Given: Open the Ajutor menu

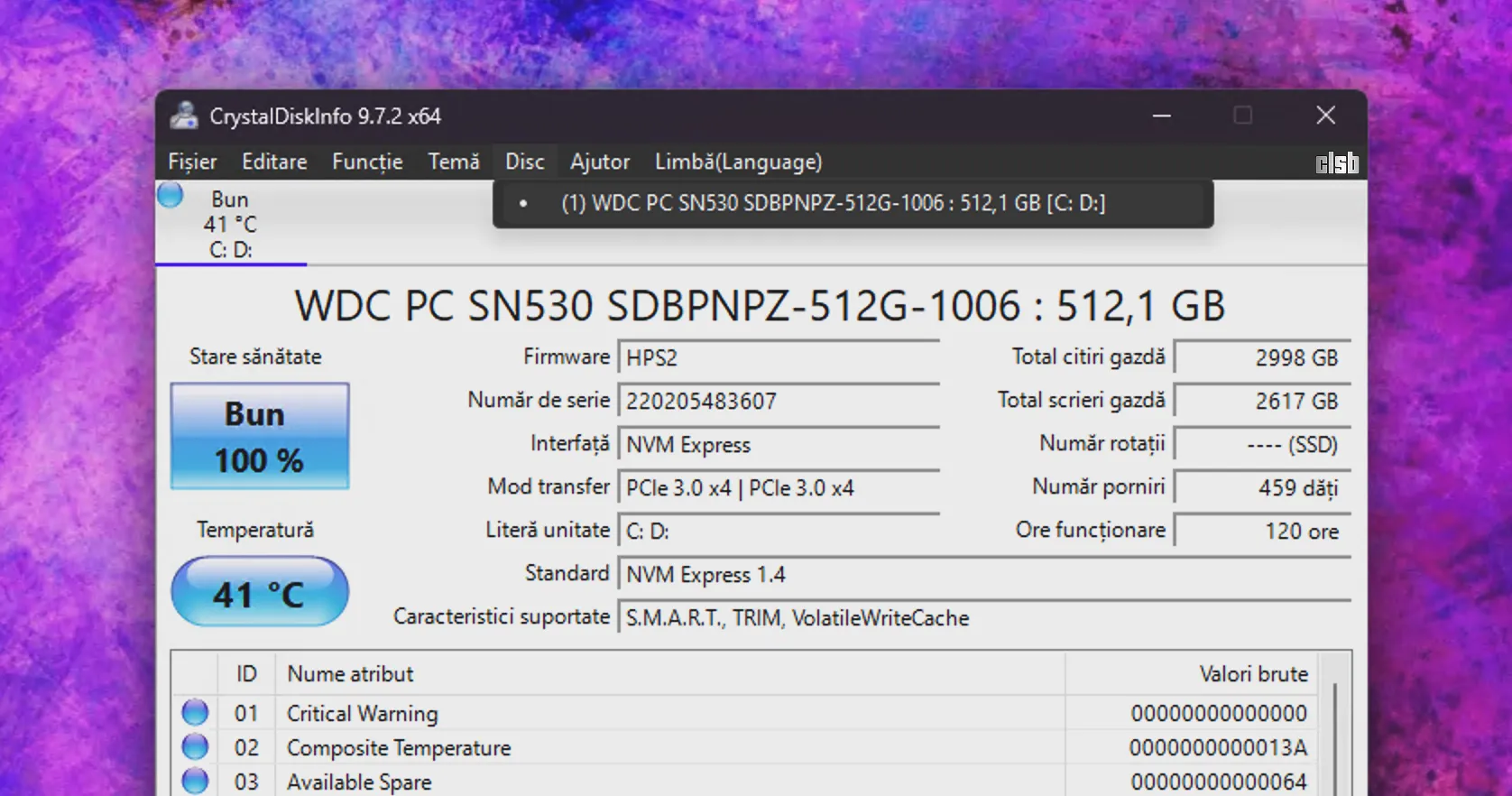Looking at the screenshot, I should pos(600,162).
